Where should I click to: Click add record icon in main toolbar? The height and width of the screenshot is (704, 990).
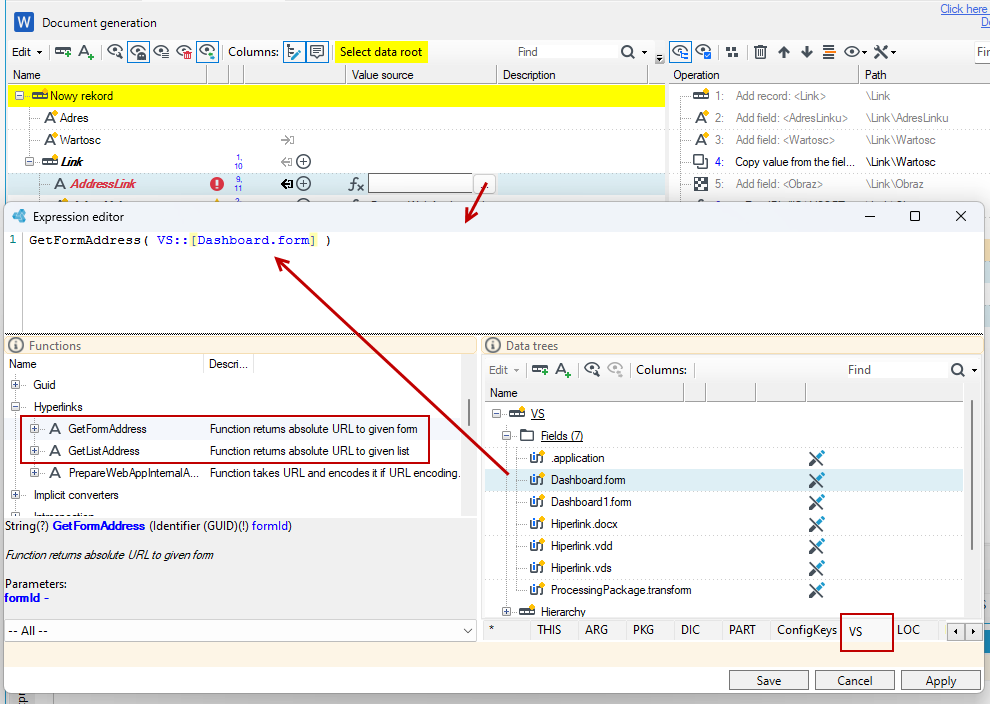tap(63, 52)
